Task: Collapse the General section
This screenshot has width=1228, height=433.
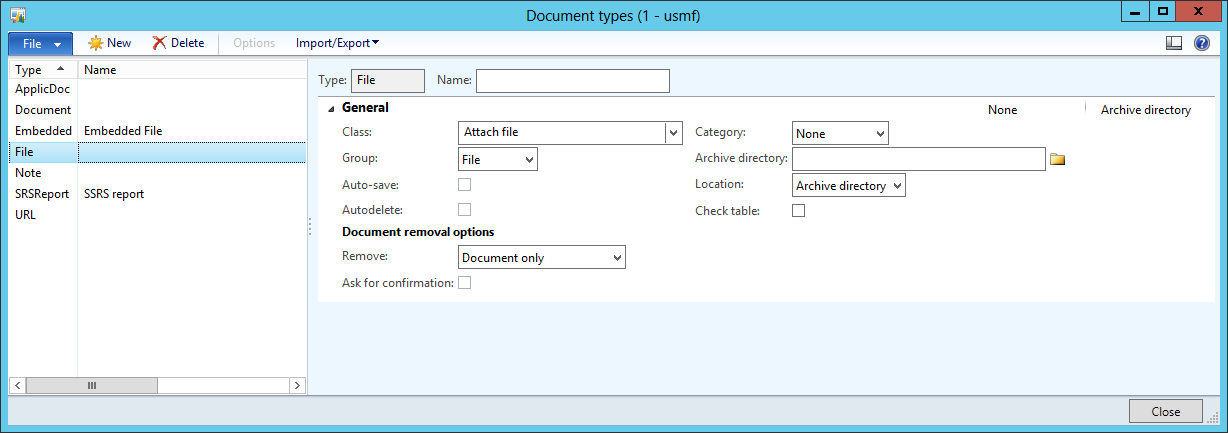Action: point(331,109)
